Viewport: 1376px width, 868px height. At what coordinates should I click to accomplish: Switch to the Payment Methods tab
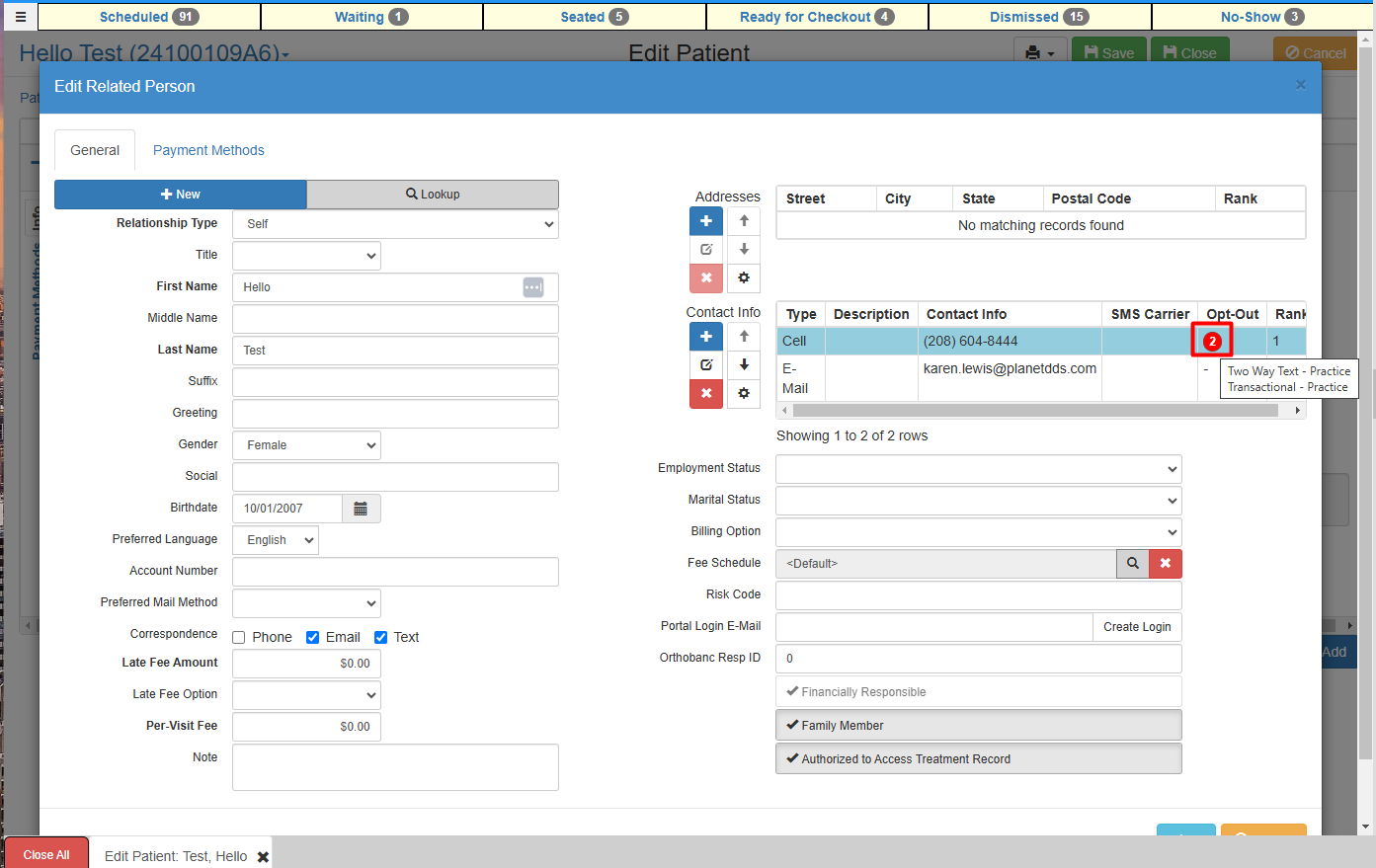point(208,150)
